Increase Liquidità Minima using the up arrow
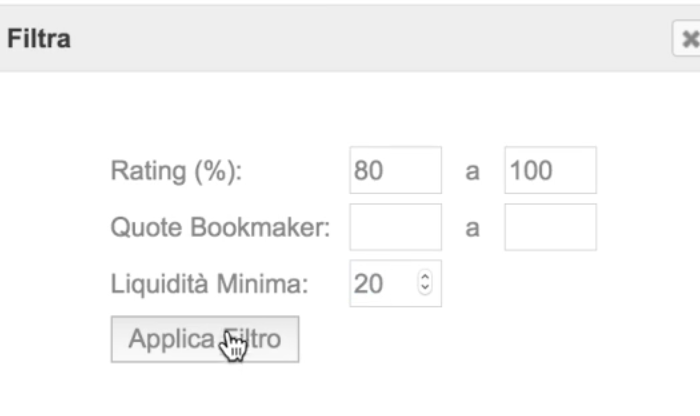The image size is (700, 416). [425, 277]
